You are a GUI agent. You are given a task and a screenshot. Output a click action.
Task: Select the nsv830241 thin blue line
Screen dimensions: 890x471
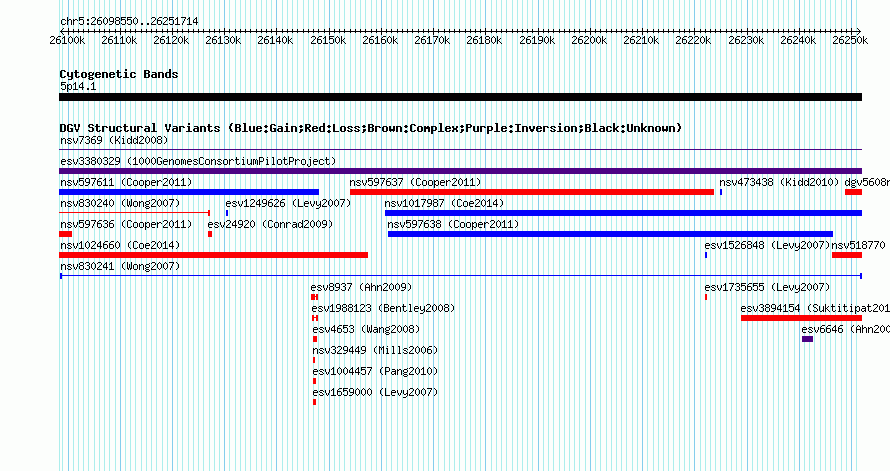point(460,276)
